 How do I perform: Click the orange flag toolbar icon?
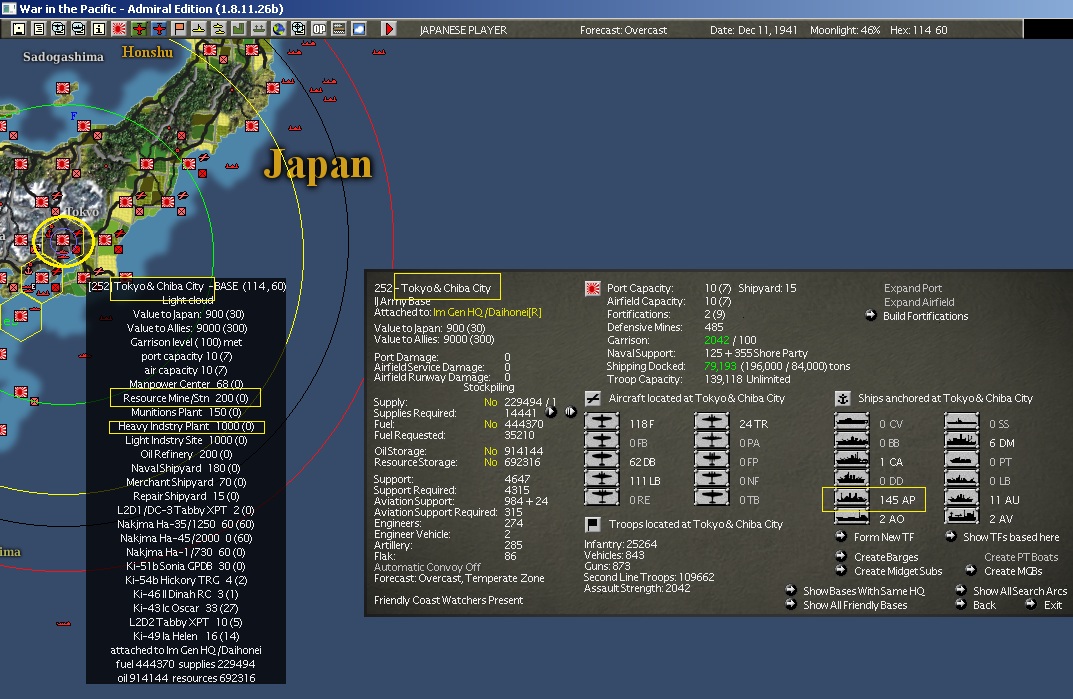point(179,29)
